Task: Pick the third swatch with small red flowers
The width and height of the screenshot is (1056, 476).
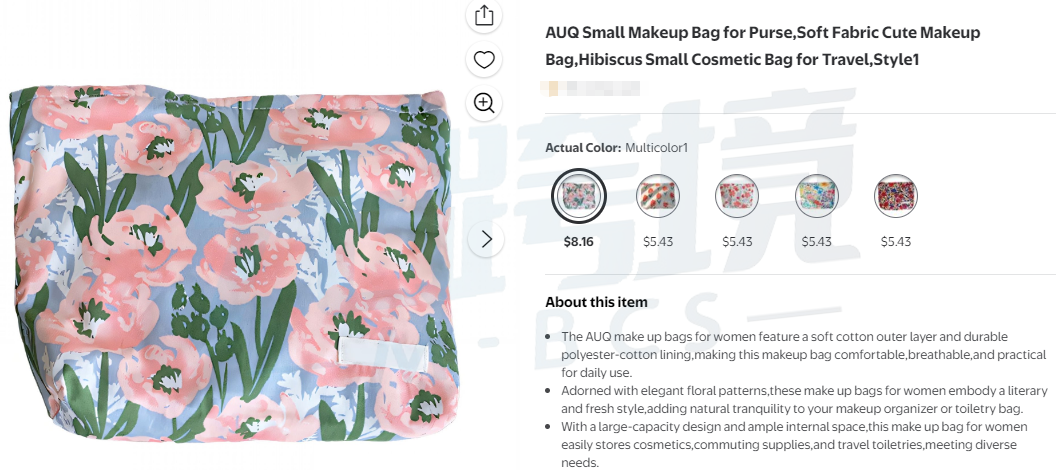Action: (x=737, y=196)
